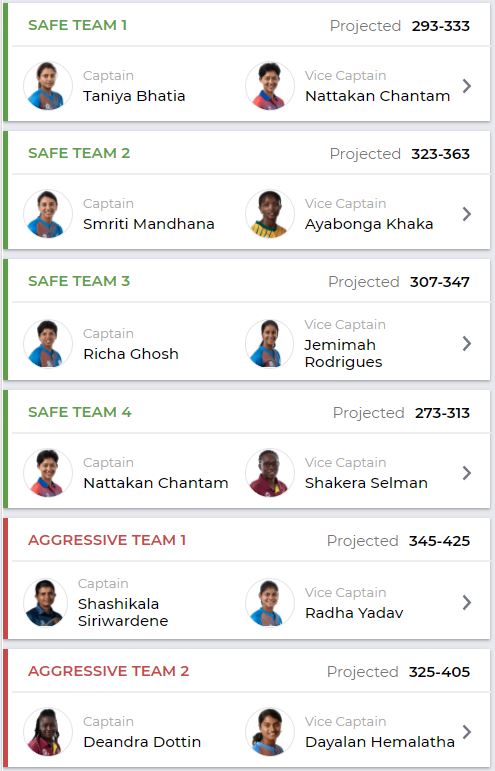Click Deandra Dottin's captain avatar
The image size is (495, 771).
pos(48,732)
